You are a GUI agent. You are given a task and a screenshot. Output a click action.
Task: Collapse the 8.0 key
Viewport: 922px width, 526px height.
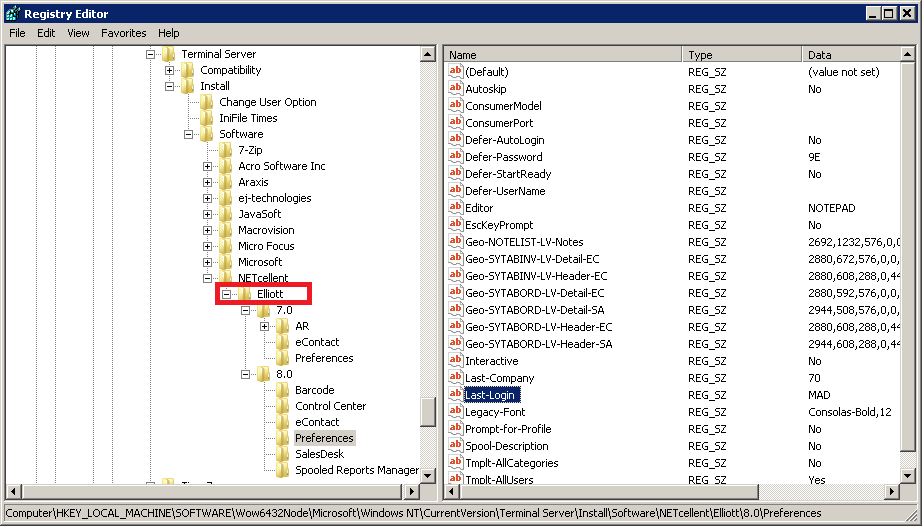pos(246,374)
